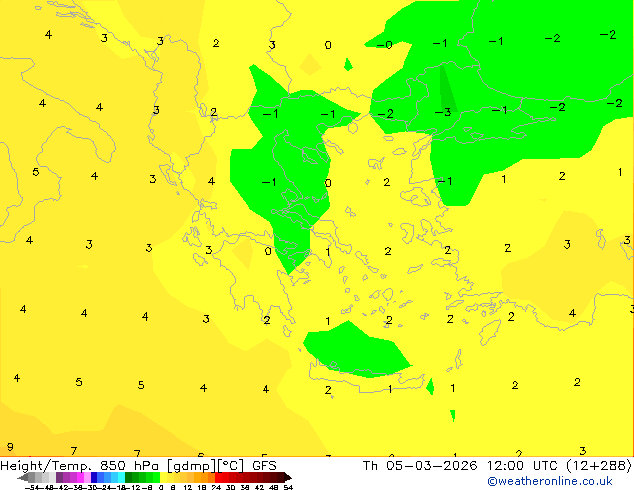Click the -0 temperature value on the map
634x490 pixels.
[384, 44]
